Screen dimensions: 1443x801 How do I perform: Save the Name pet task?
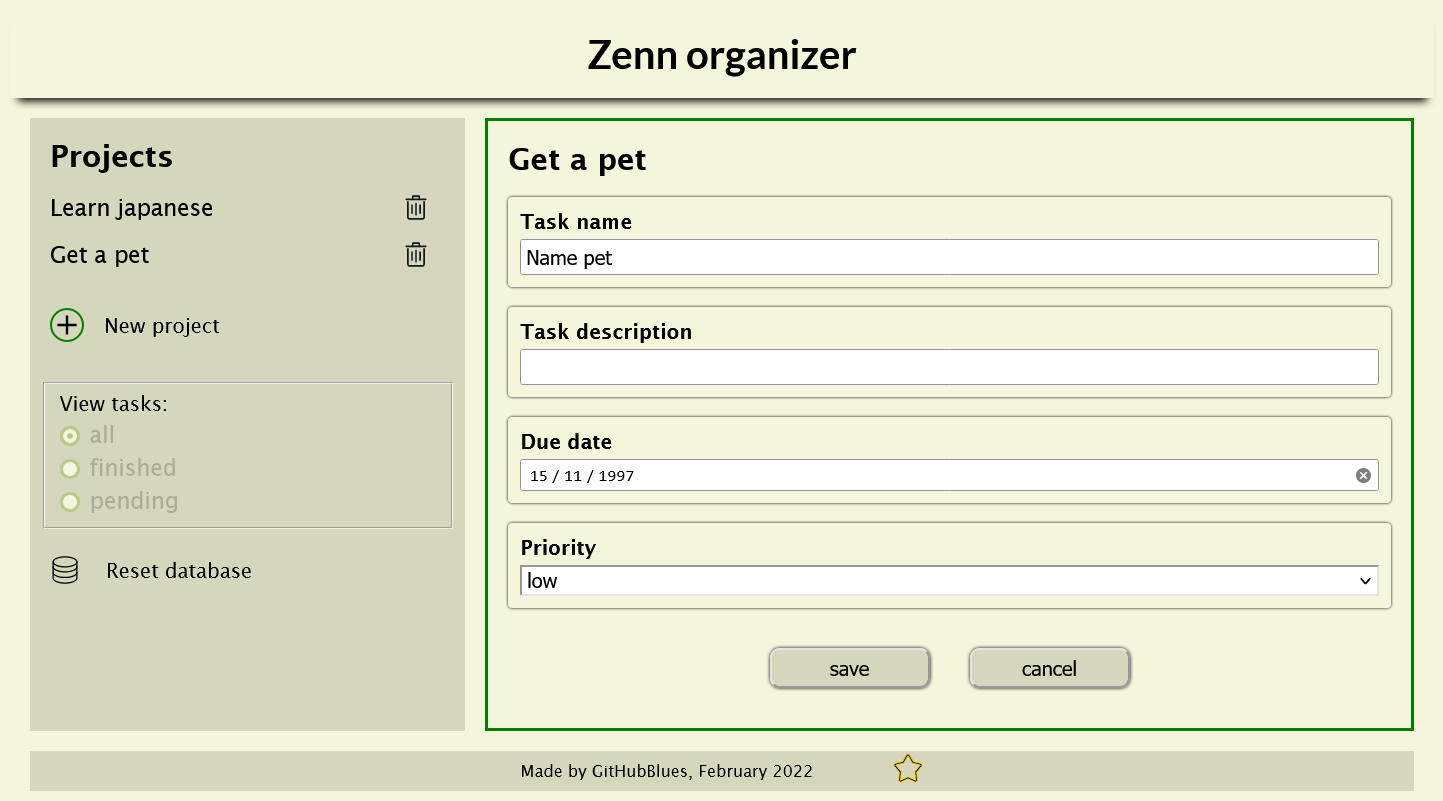click(849, 668)
